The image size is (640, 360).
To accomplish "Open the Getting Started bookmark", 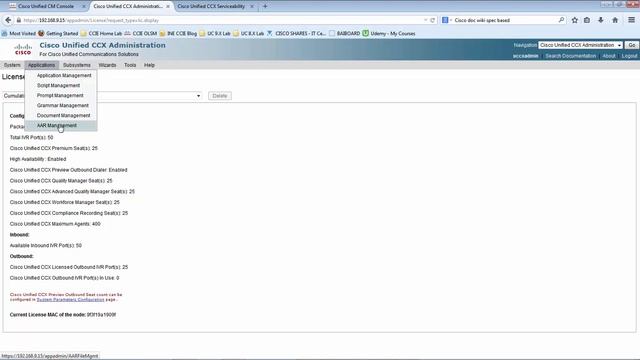I will 58,33.
